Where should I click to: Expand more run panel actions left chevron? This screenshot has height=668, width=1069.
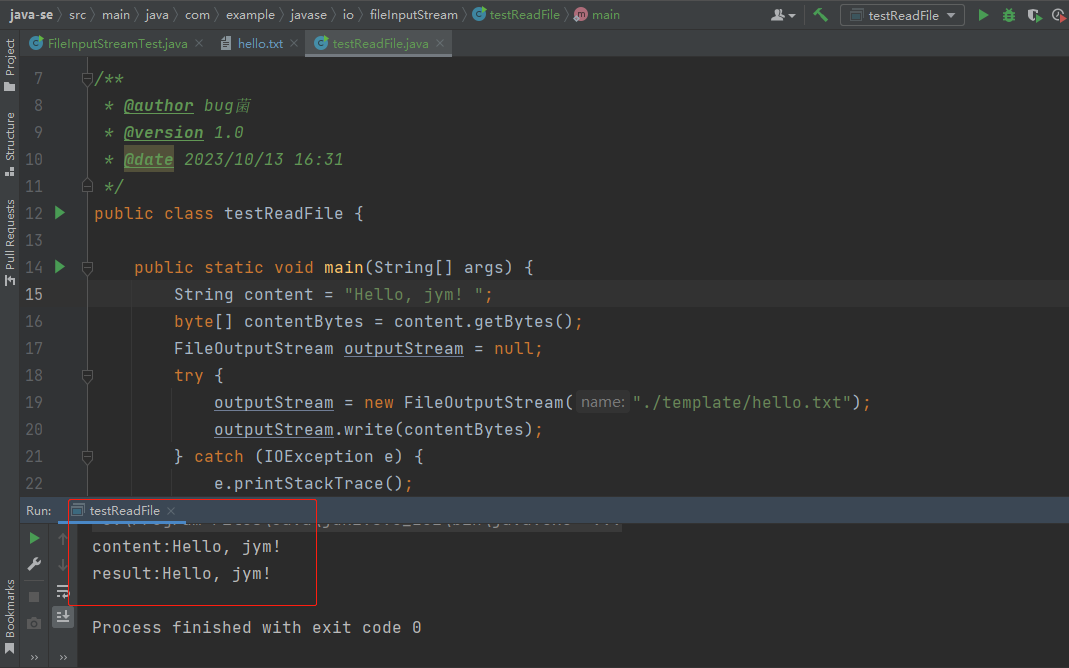pyautogui.click(x=34, y=657)
